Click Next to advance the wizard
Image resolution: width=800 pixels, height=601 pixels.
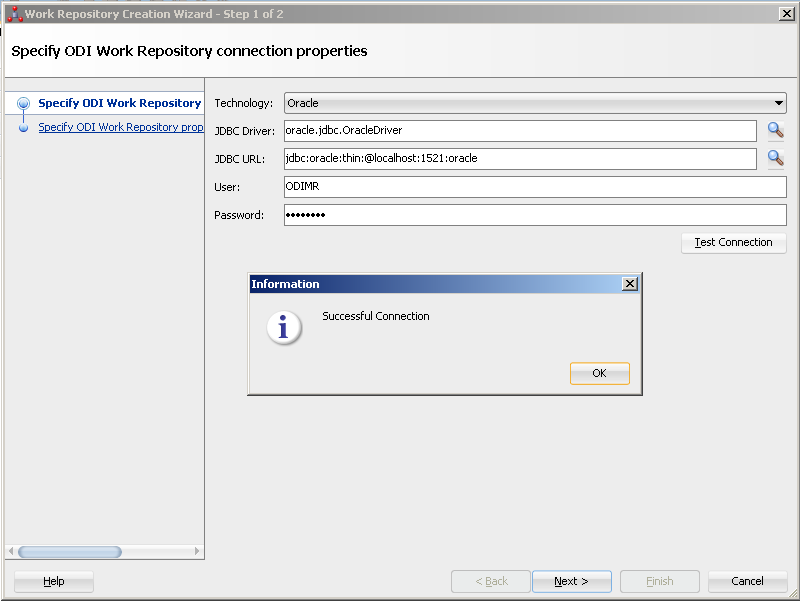[571, 581]
